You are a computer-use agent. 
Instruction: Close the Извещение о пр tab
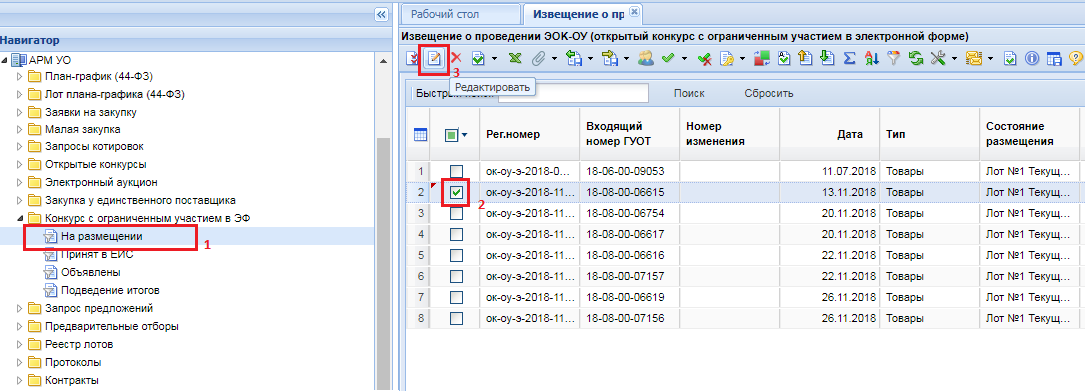pyautogui.click(x=635, y=12)
